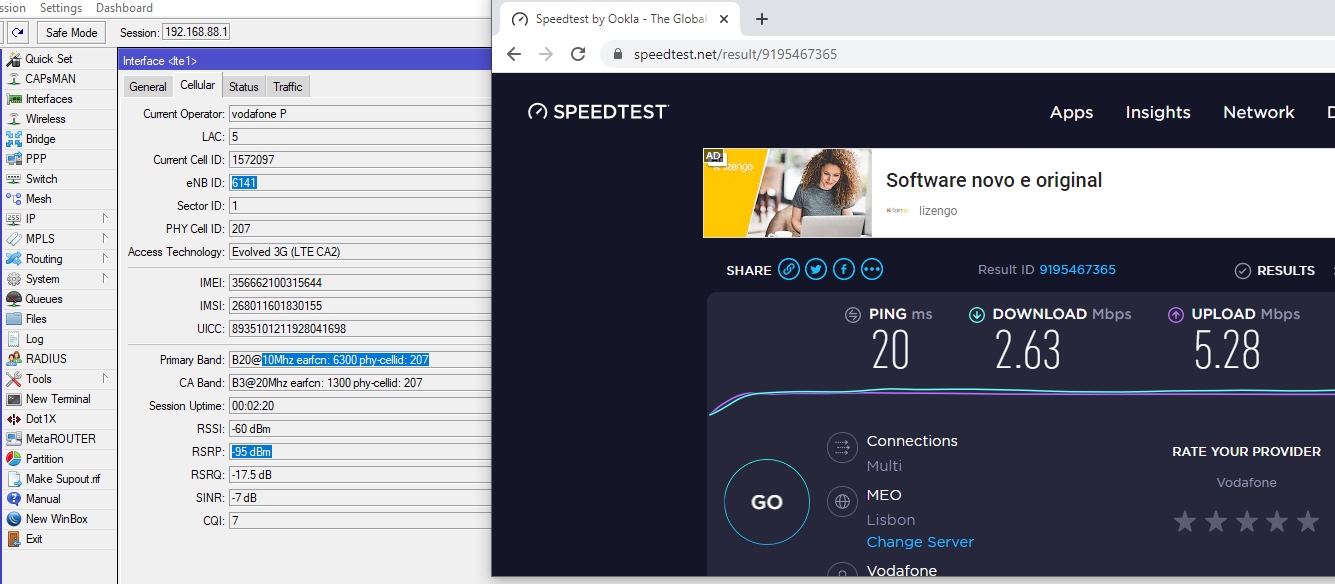Image resolution: width=1335 pixels, height=584 pixels.
Task: Open Dot1X menu entry
Action: 41,419
